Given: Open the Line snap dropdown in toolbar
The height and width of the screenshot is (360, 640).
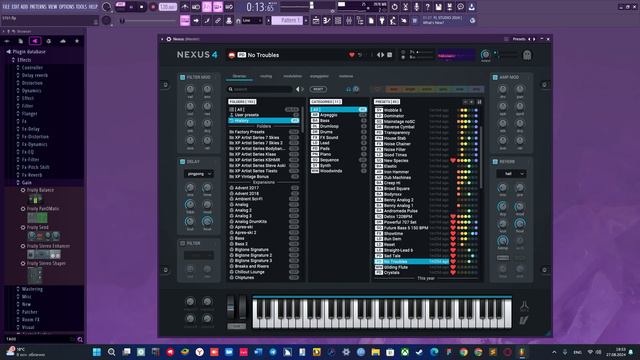Looking at the screenshot, I should [x=251, y=20].
